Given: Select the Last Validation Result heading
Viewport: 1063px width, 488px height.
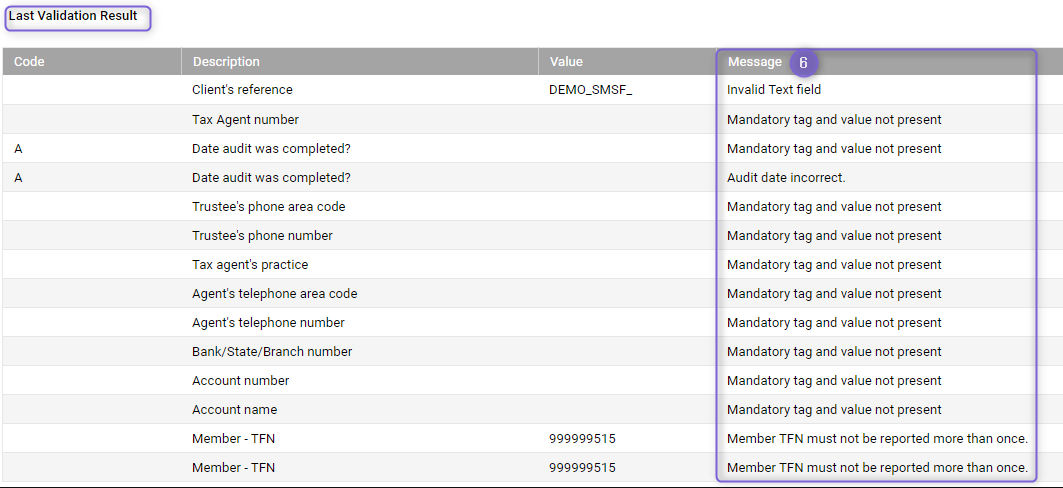Looking at the screenshot, I should click(x=73, y=16).
